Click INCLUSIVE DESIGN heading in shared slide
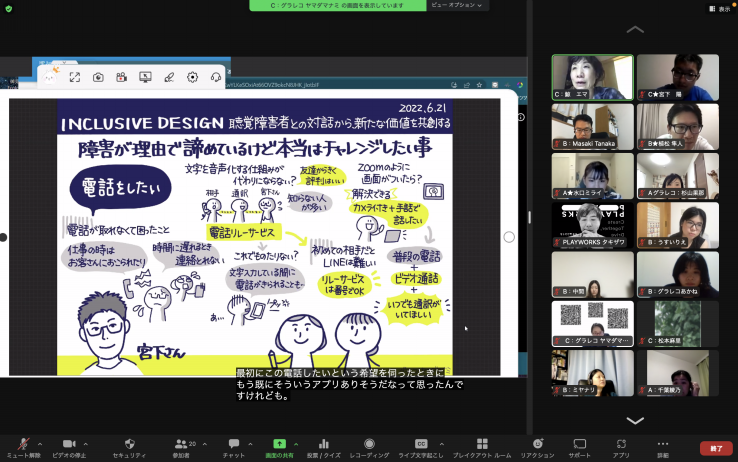Image resolution: width=738 pixels, height=462 pixels. [142, 123]
